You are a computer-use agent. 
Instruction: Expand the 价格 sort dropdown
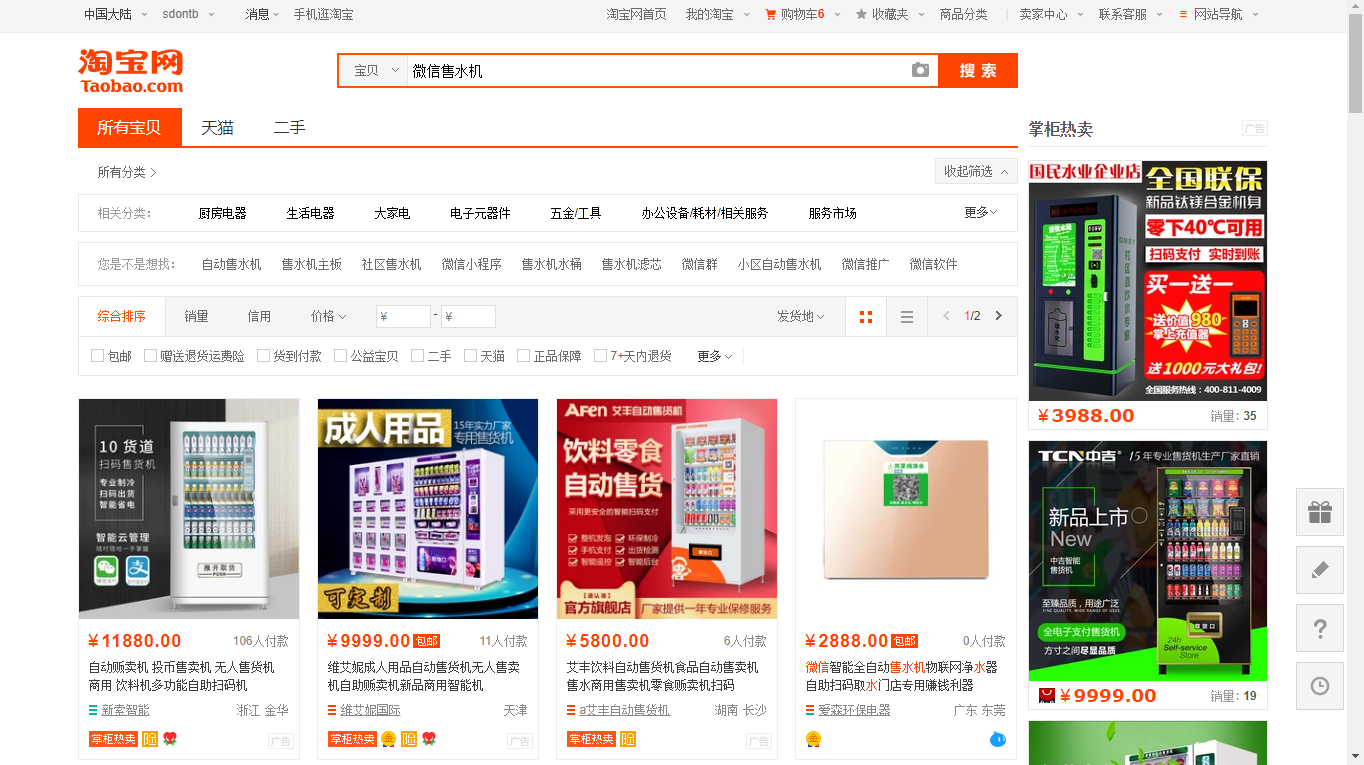click(328, 316)
